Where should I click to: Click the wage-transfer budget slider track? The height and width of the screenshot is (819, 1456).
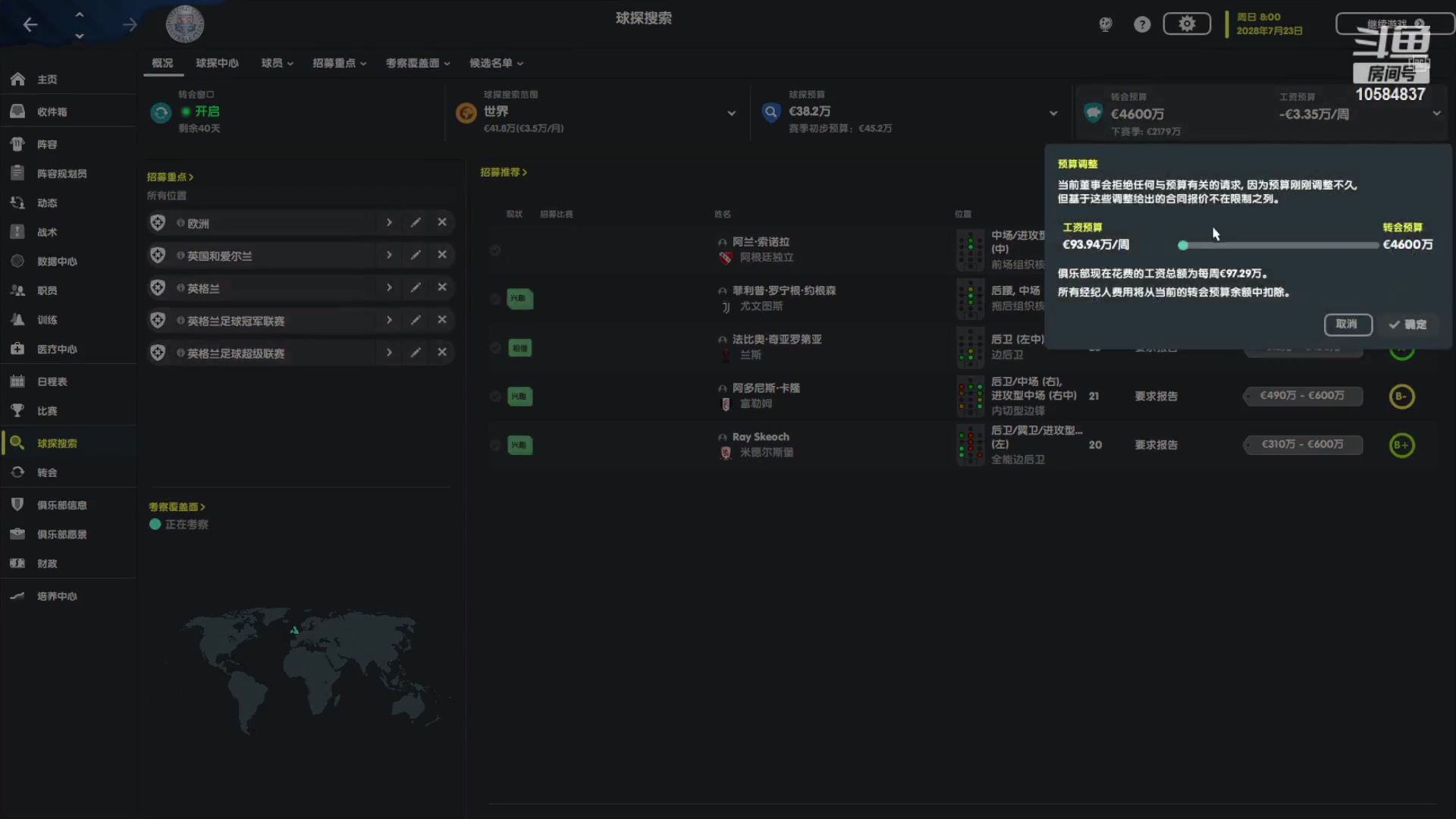tap(1280, 245)
